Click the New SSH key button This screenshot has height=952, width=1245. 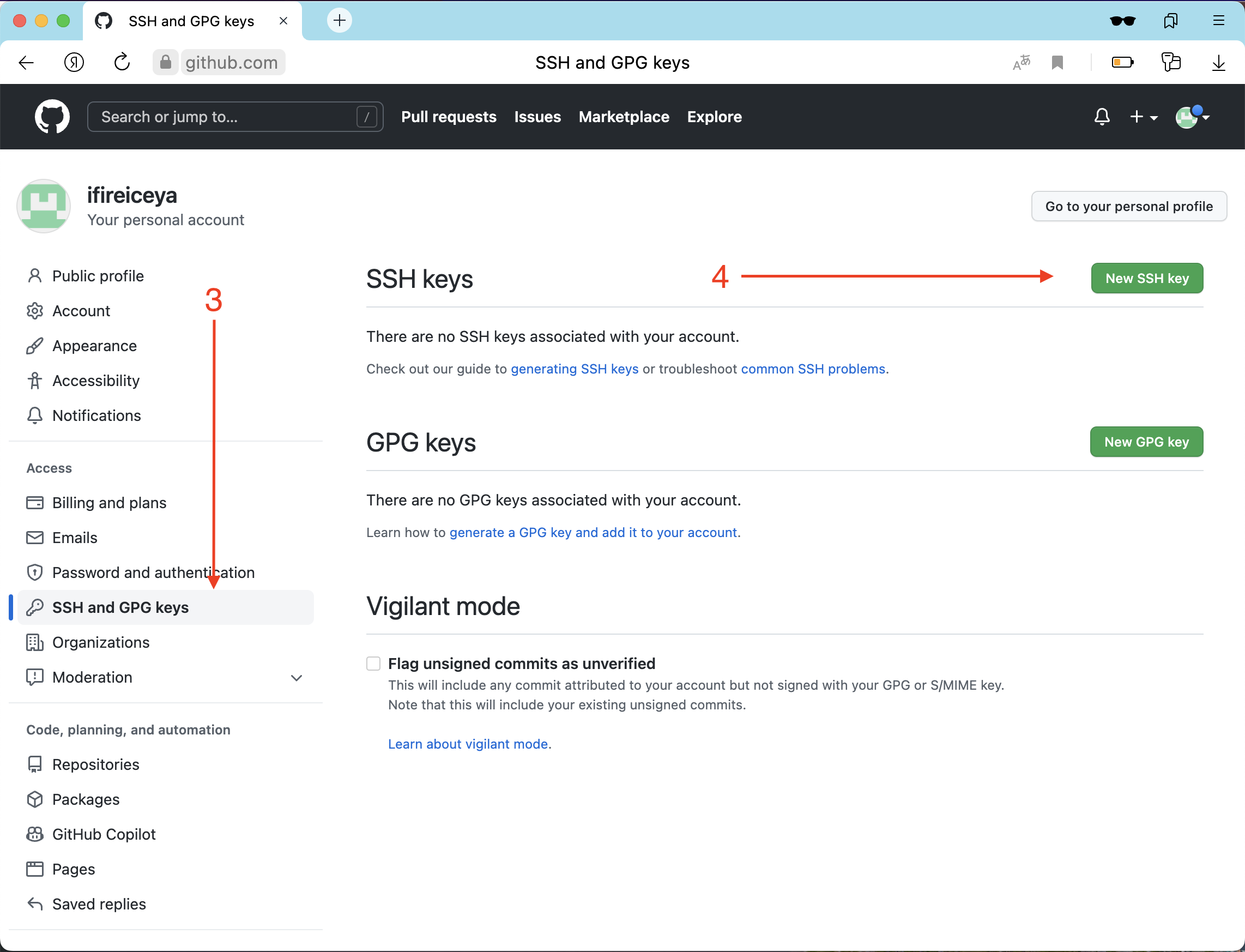tap(1146, 278)
